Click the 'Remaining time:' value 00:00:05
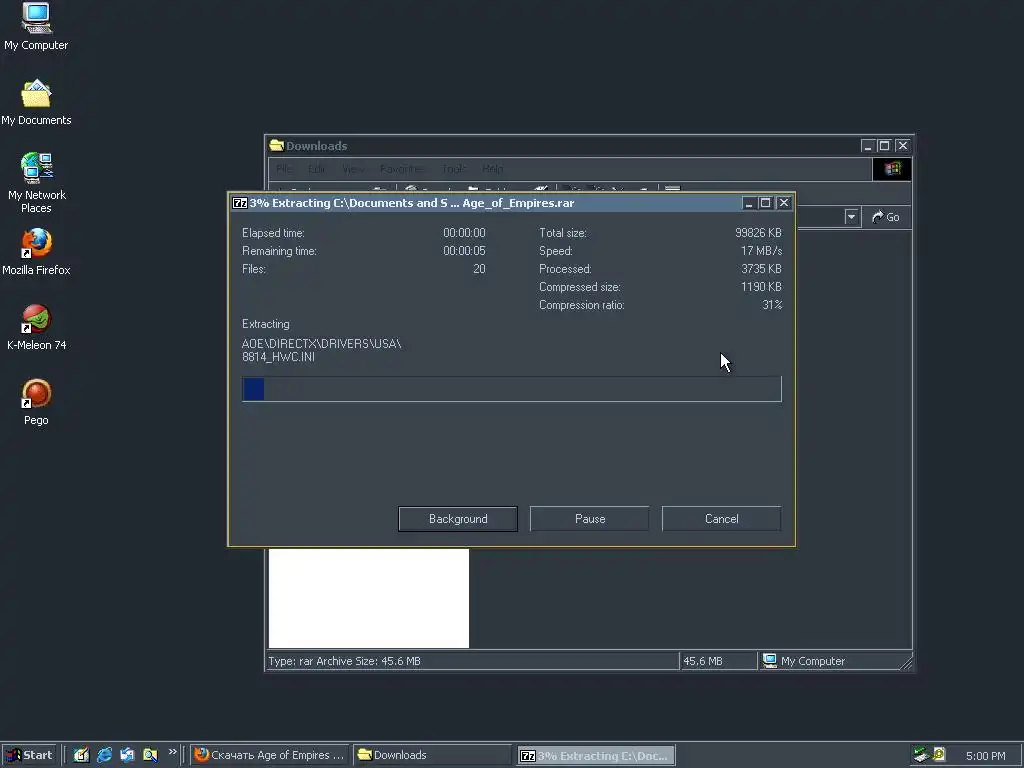This screenshot has height=768, width=1024. (x=464, y=251)
